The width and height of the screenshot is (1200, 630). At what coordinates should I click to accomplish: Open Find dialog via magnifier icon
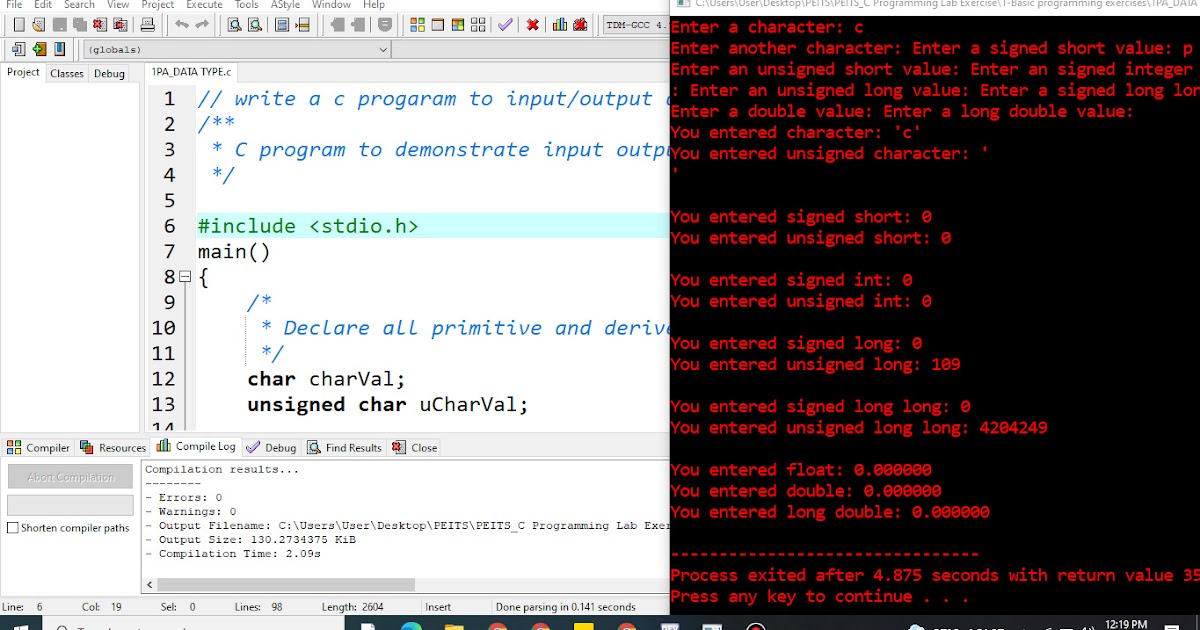pos(233,25)
